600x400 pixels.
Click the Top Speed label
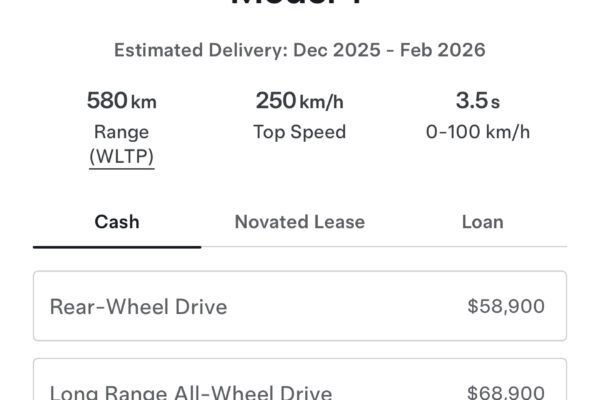[299, 132]
